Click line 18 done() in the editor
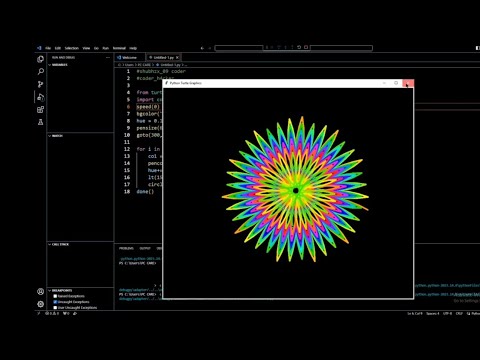This screenshot has height=360, width=480. click(145, 192)
